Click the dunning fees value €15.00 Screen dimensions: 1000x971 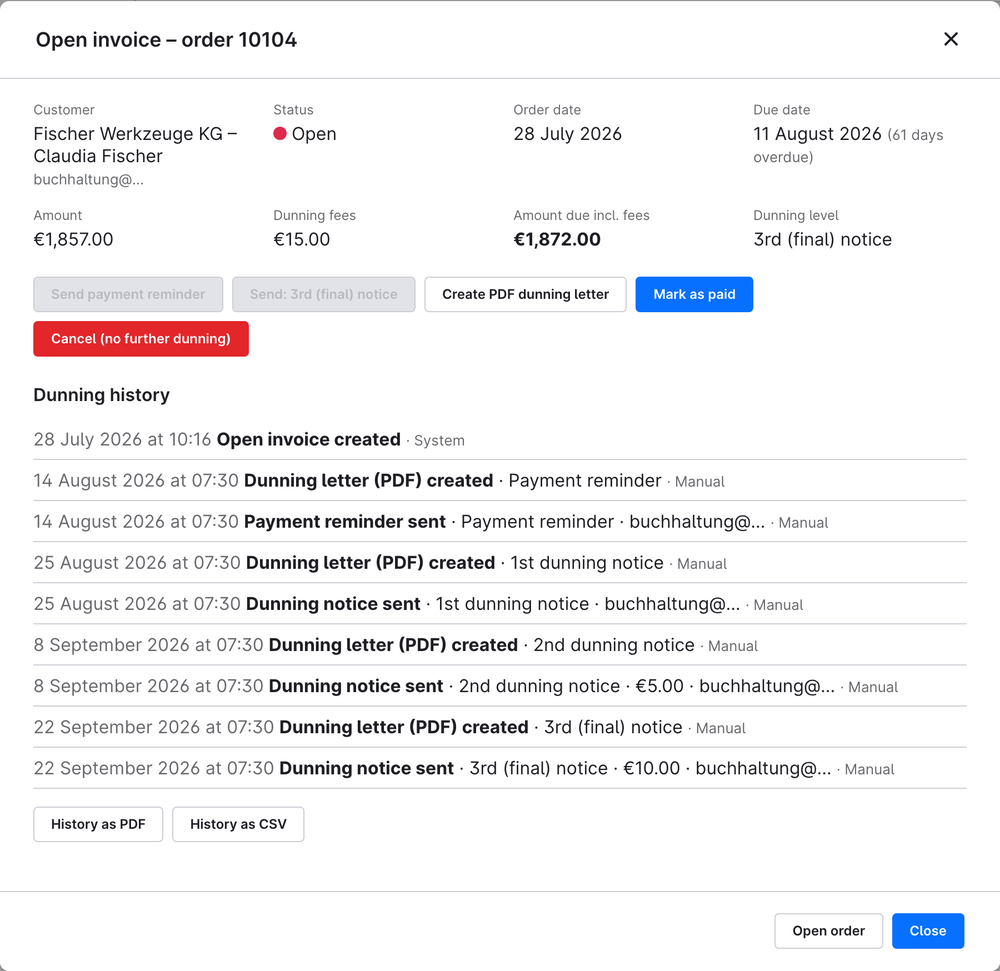click(302, 240)
